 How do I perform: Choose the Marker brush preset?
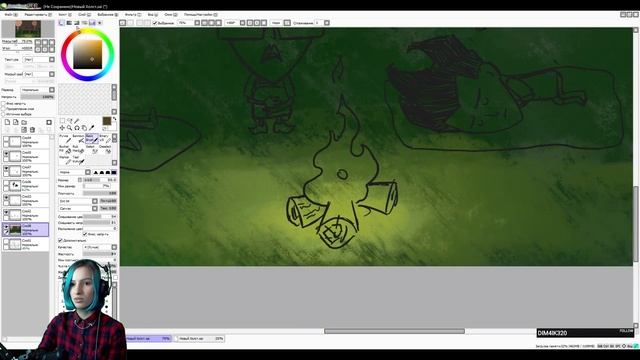click(65, 159)
